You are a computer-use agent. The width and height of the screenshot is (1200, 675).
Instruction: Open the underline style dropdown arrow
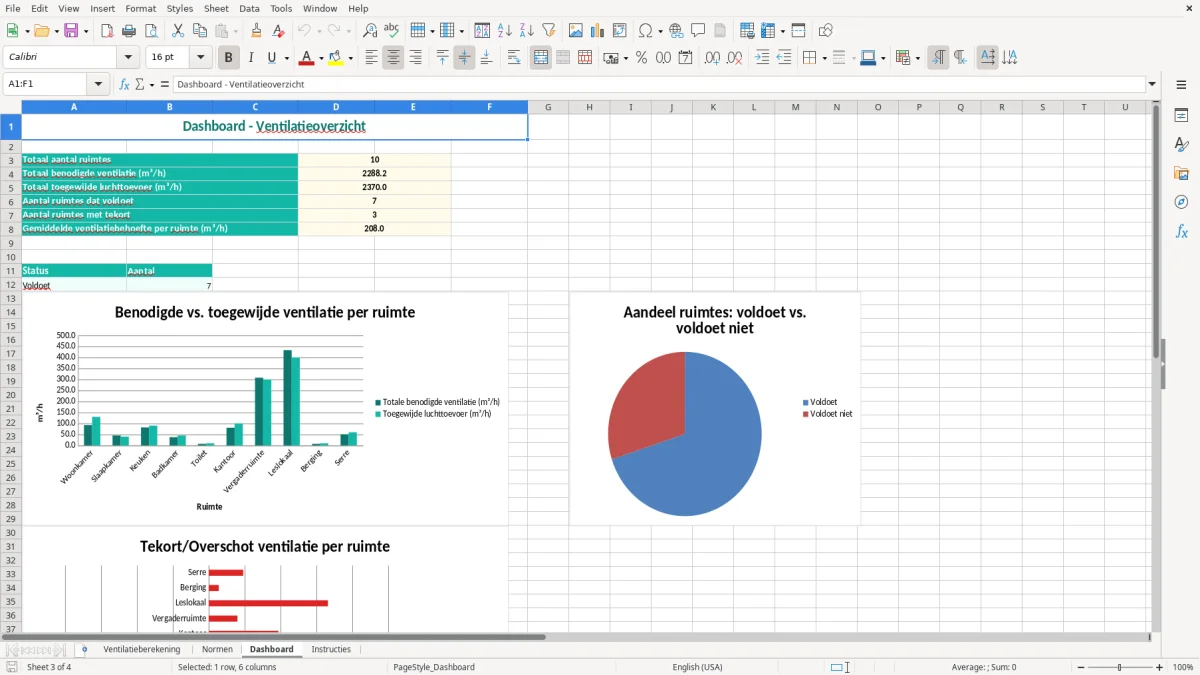pos(286,58)
